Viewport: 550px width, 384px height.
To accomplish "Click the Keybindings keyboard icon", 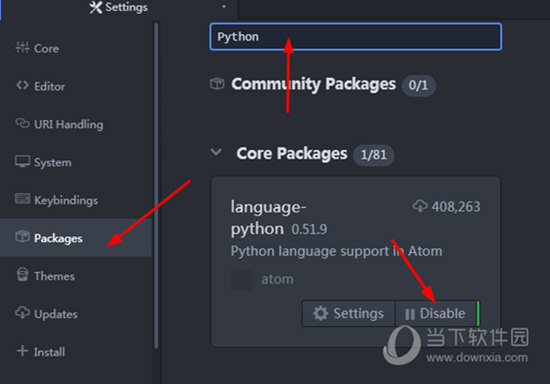I will tap(22, 199).
